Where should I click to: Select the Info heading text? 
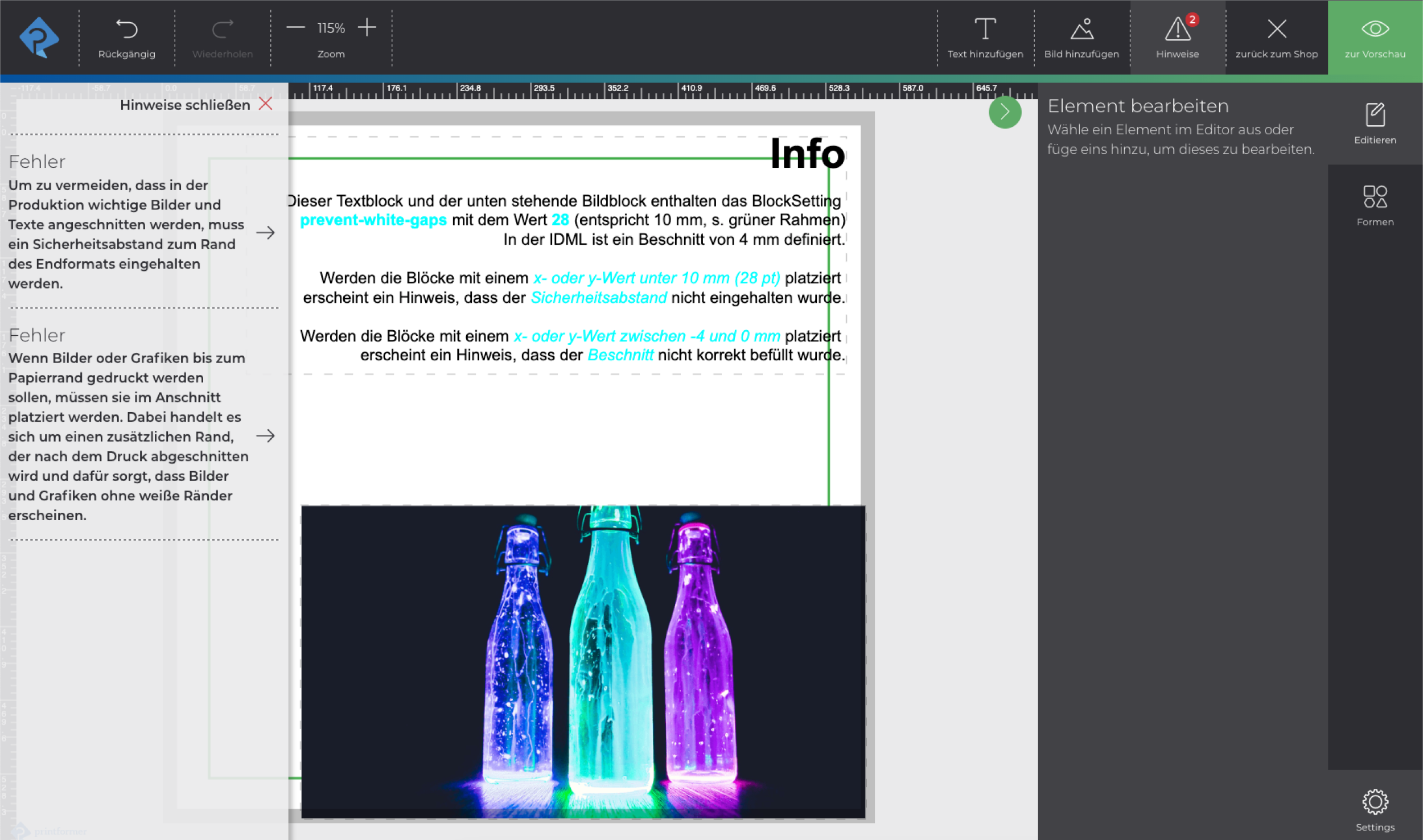tap(807, 154)
